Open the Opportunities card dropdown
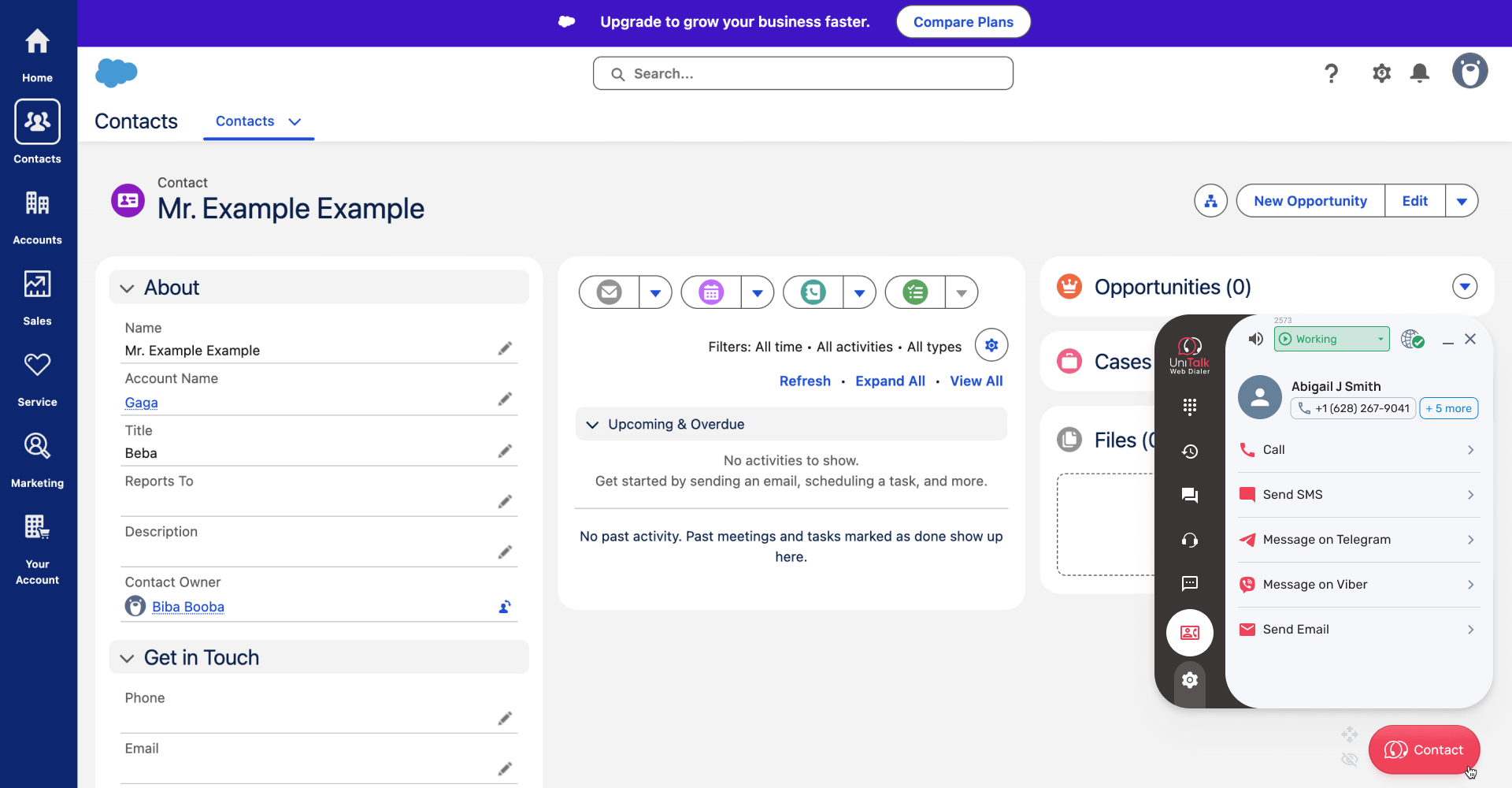This screenshot has width=1512, height=788. [1465, 287]
